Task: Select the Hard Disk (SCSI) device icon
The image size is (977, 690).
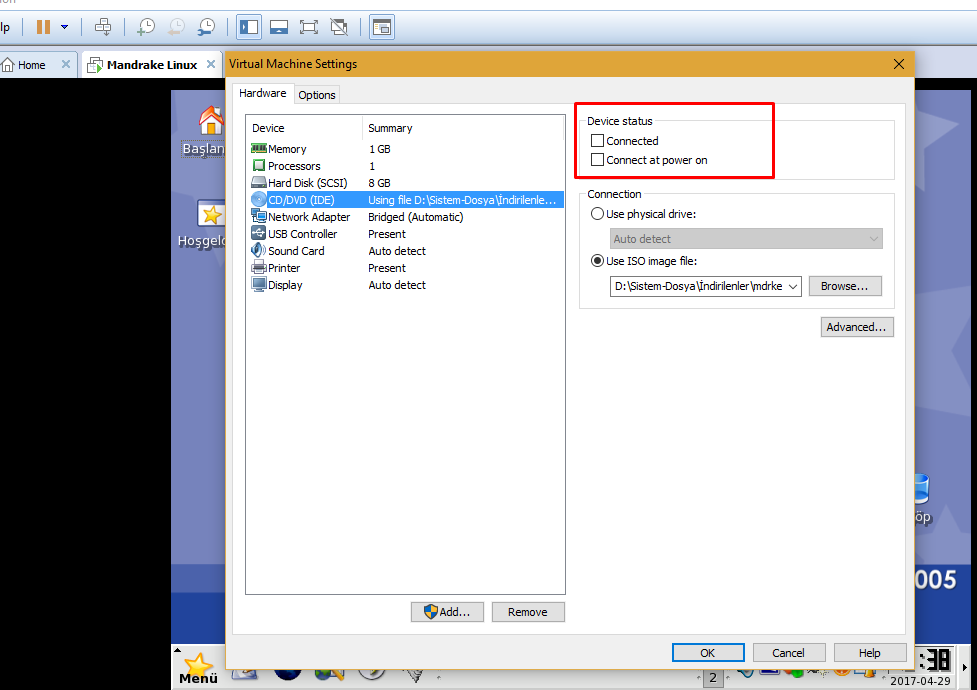Action: [259, 182]
